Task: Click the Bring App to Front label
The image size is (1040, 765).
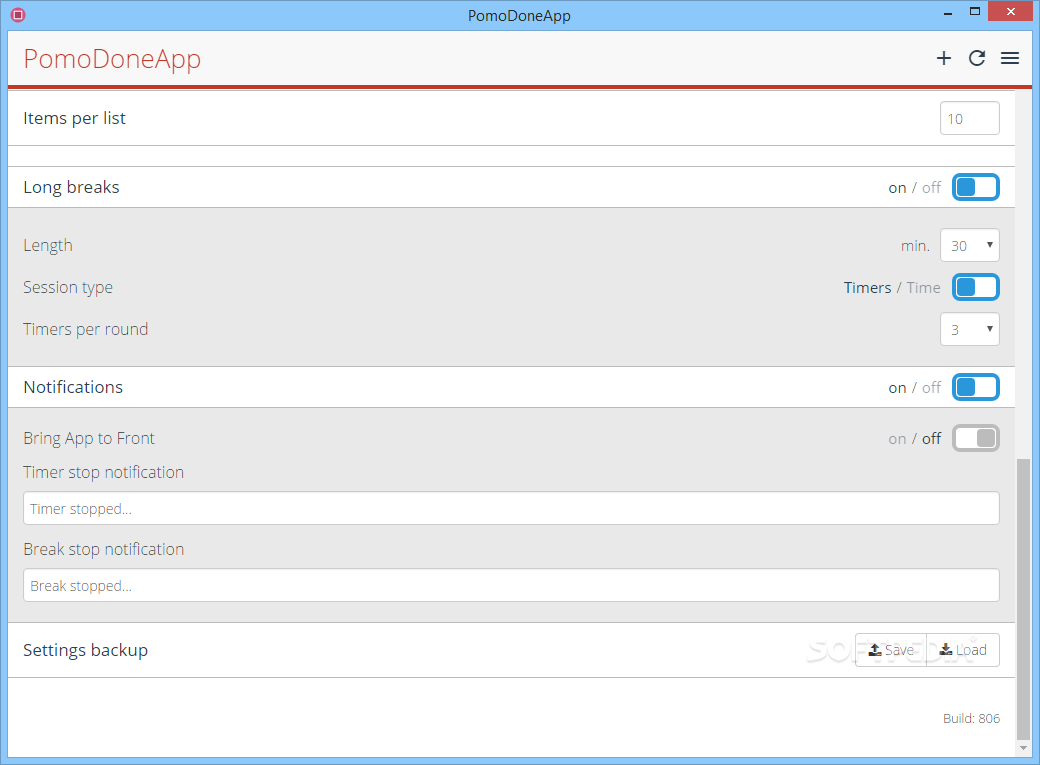Action: 89,438
